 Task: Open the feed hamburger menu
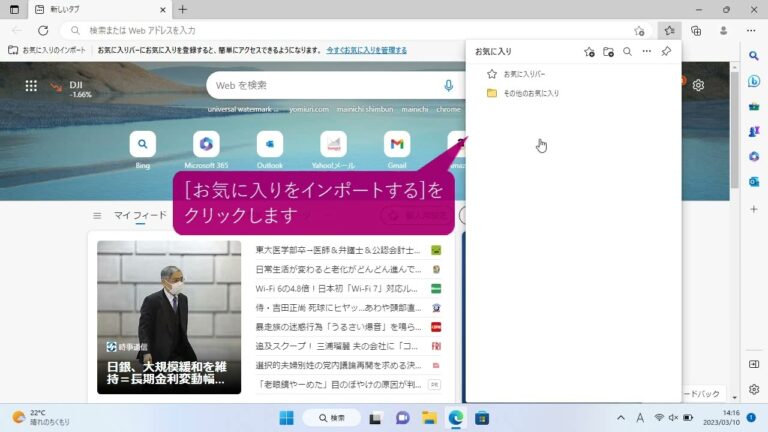pos(97,216)
